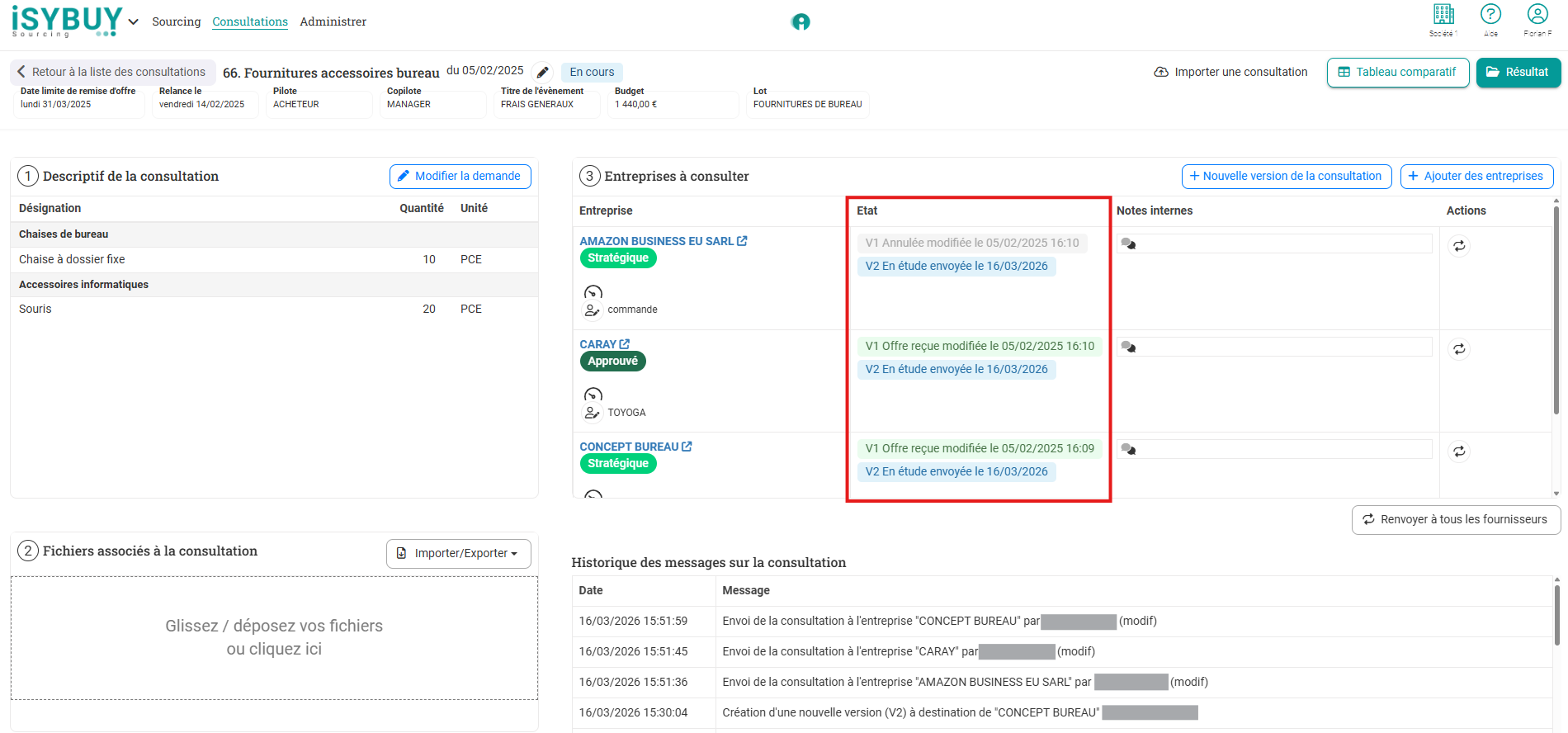1568x733 pixels.
Task: Click AMAZON's V2 En étude status tag
Action: point(956,266)
